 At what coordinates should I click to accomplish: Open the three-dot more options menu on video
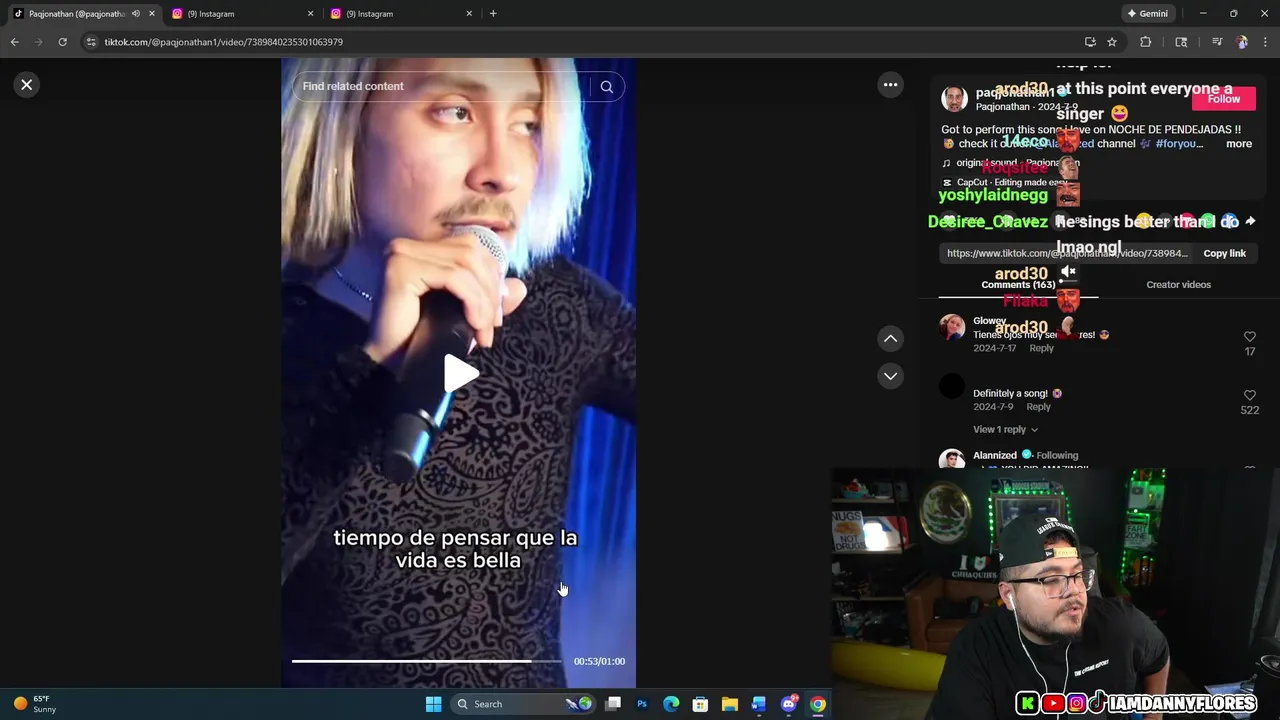coord(890,85)
